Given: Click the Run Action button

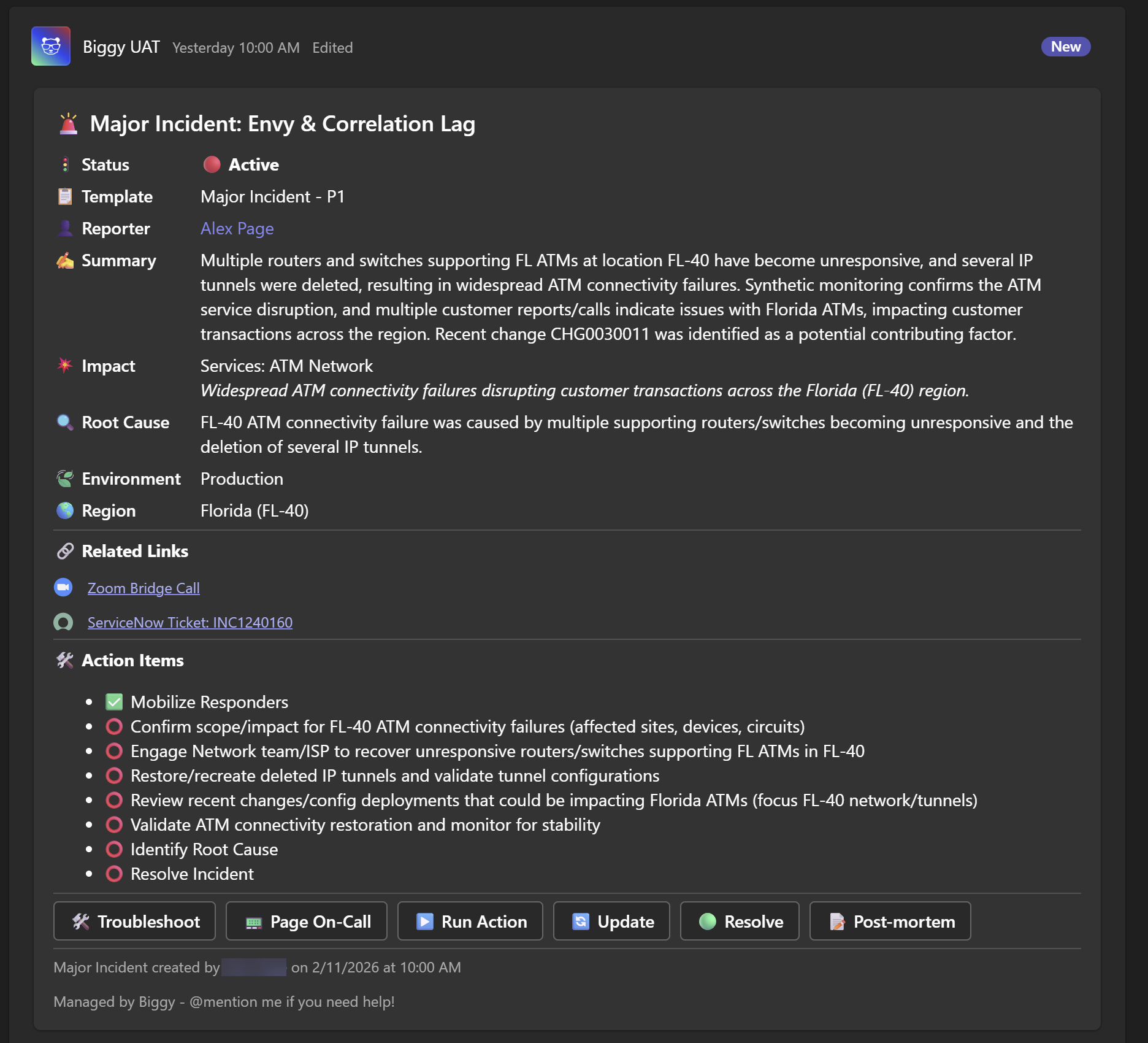Looking at the screenshot, I should (470, 921).
